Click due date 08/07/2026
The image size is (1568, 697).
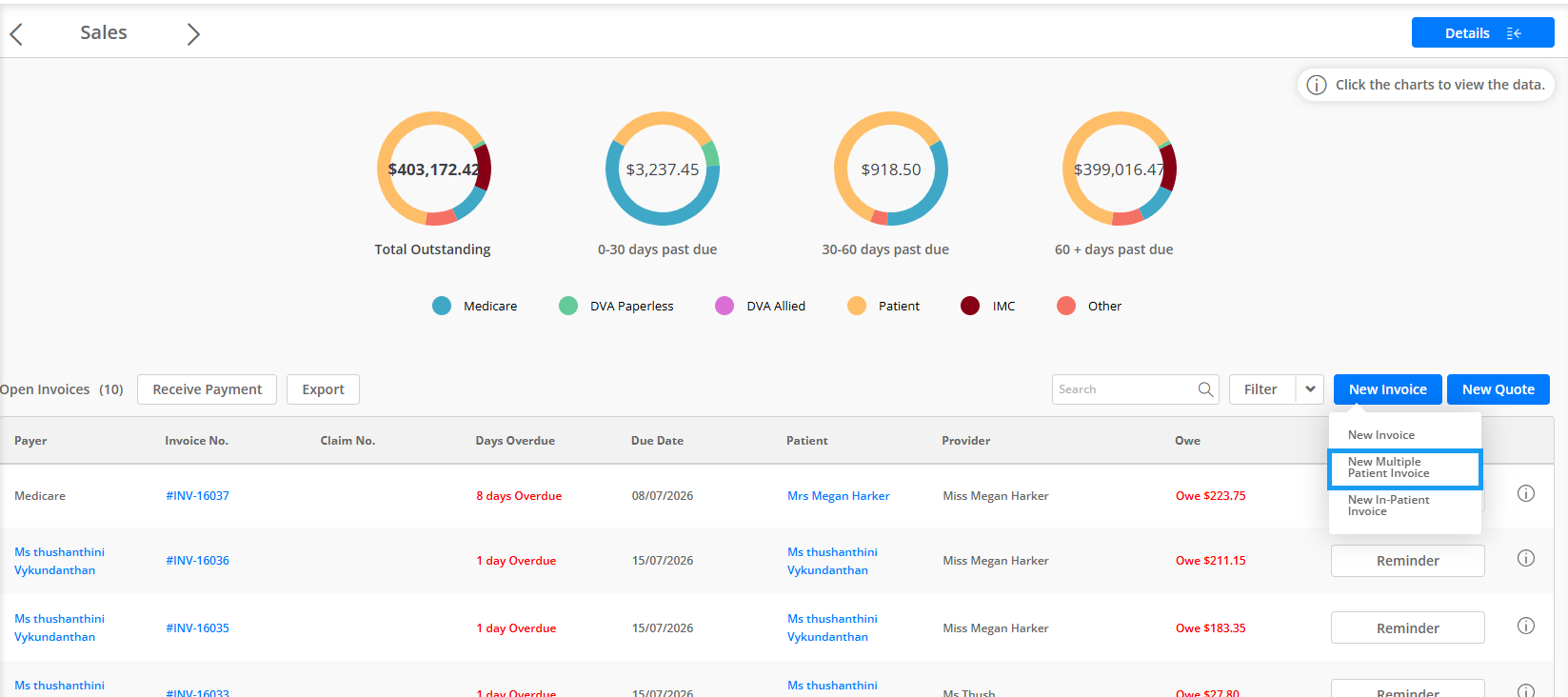663,496
